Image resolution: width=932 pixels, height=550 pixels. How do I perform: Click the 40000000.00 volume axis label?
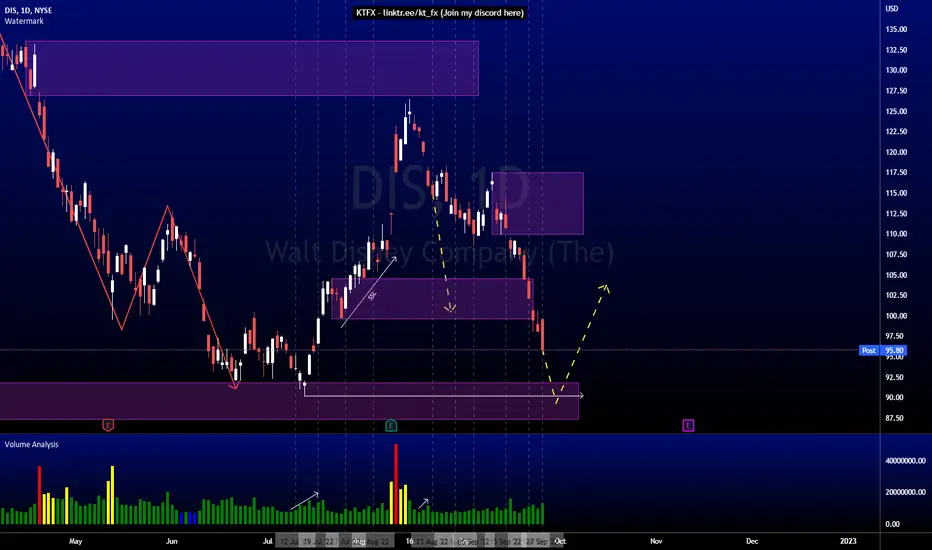(x=905, y=461)
